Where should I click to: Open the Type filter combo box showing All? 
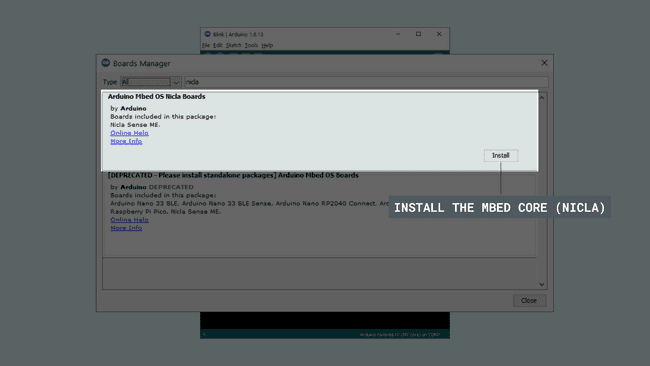150,82
